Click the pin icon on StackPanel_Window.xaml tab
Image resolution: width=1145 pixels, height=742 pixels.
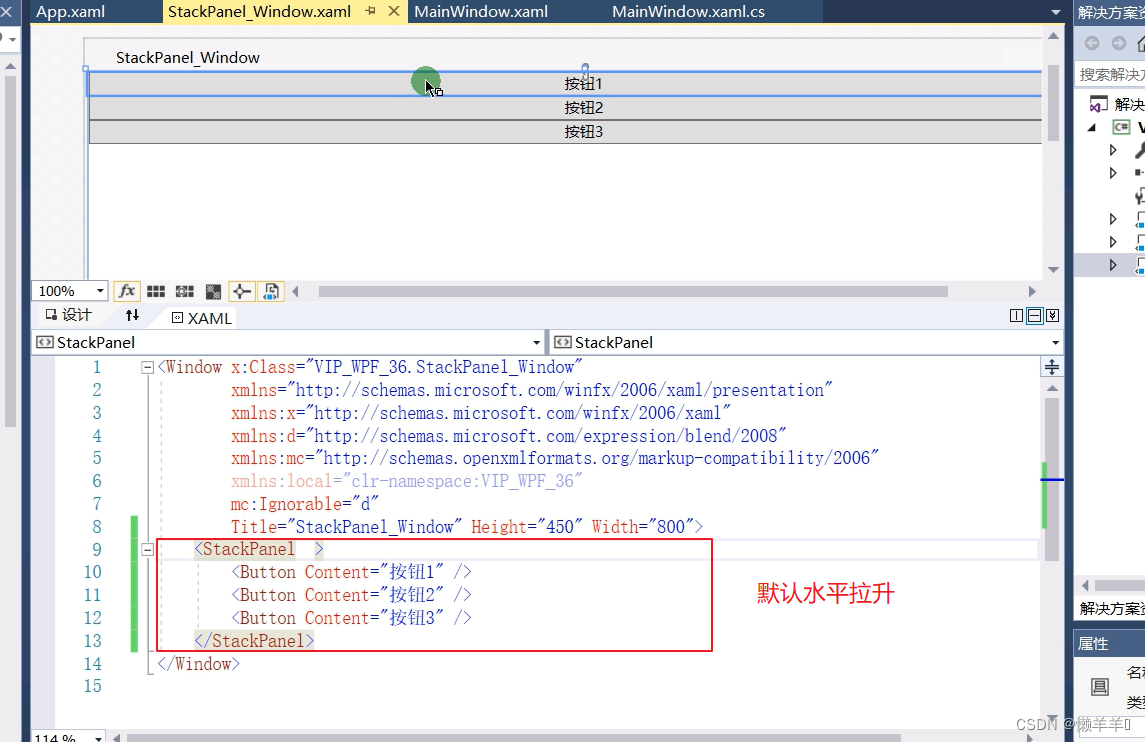[371, 11]
